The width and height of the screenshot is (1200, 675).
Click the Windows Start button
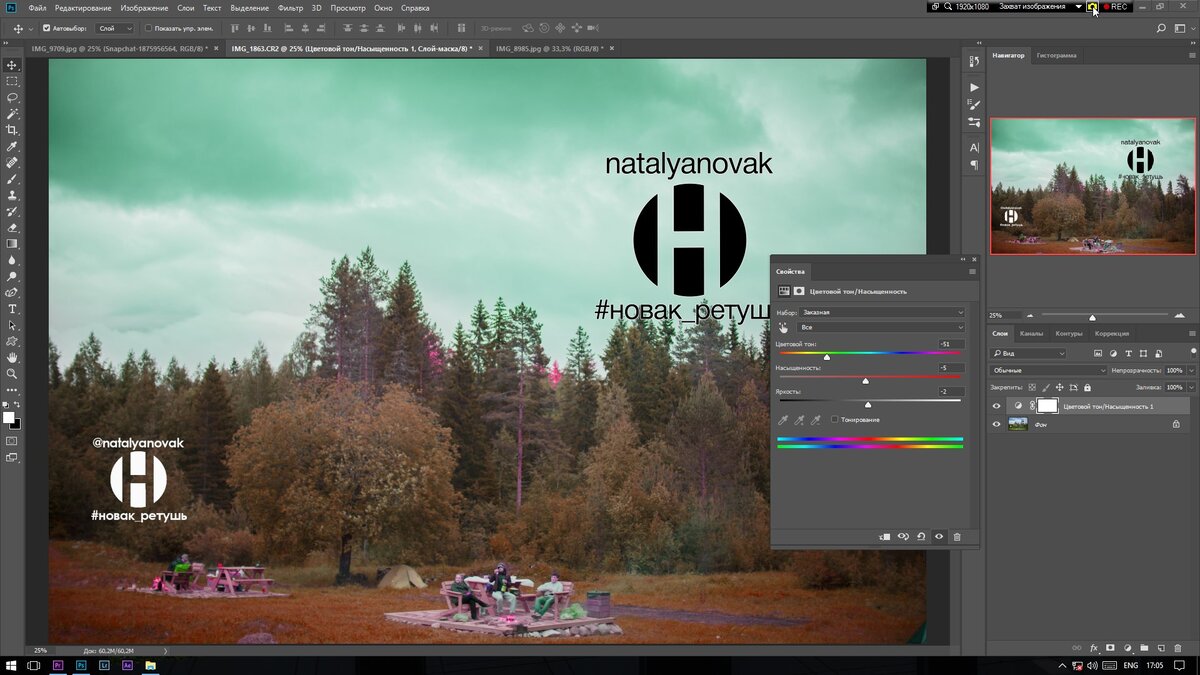[x=12, y=665]
